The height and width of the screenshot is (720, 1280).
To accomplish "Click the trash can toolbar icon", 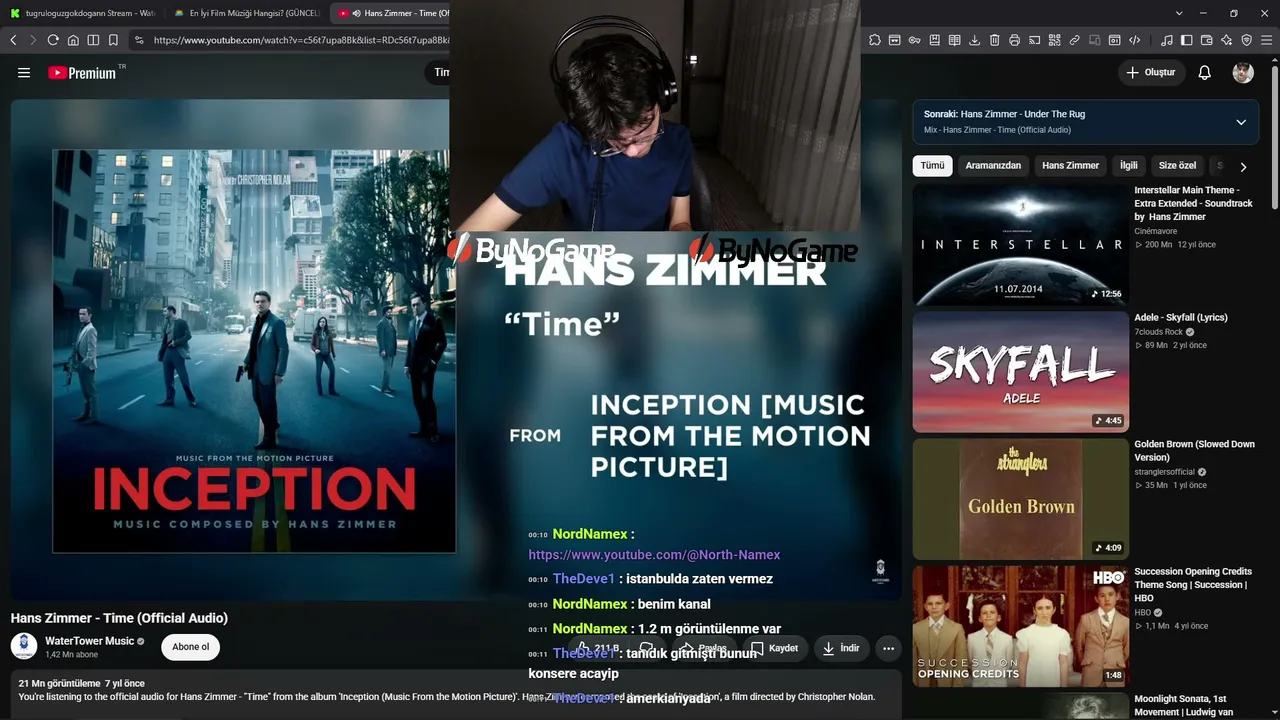I will click(995, 40).
